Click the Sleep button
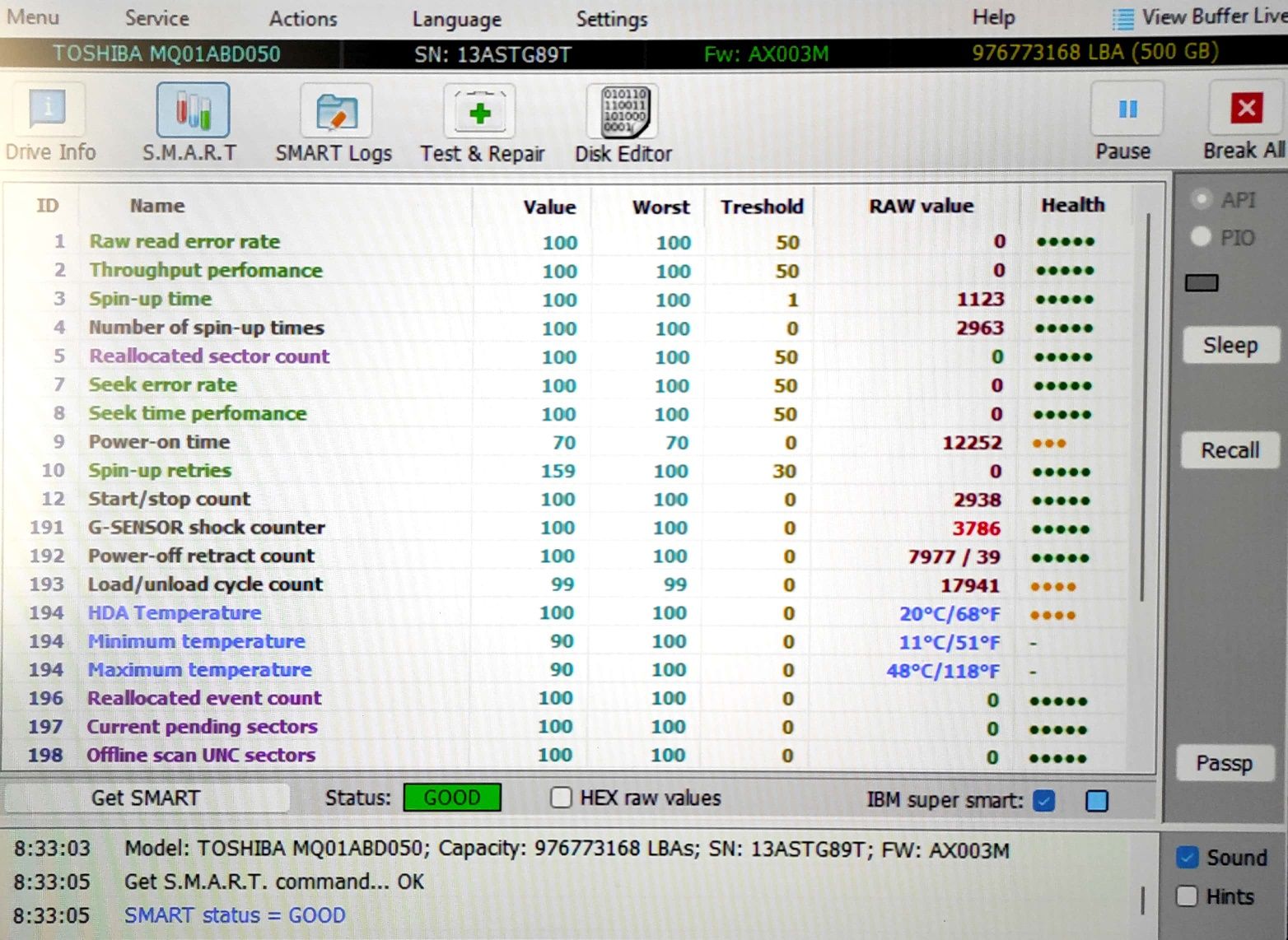This screenshot has height=940, width=1288. pos(1230,345)
